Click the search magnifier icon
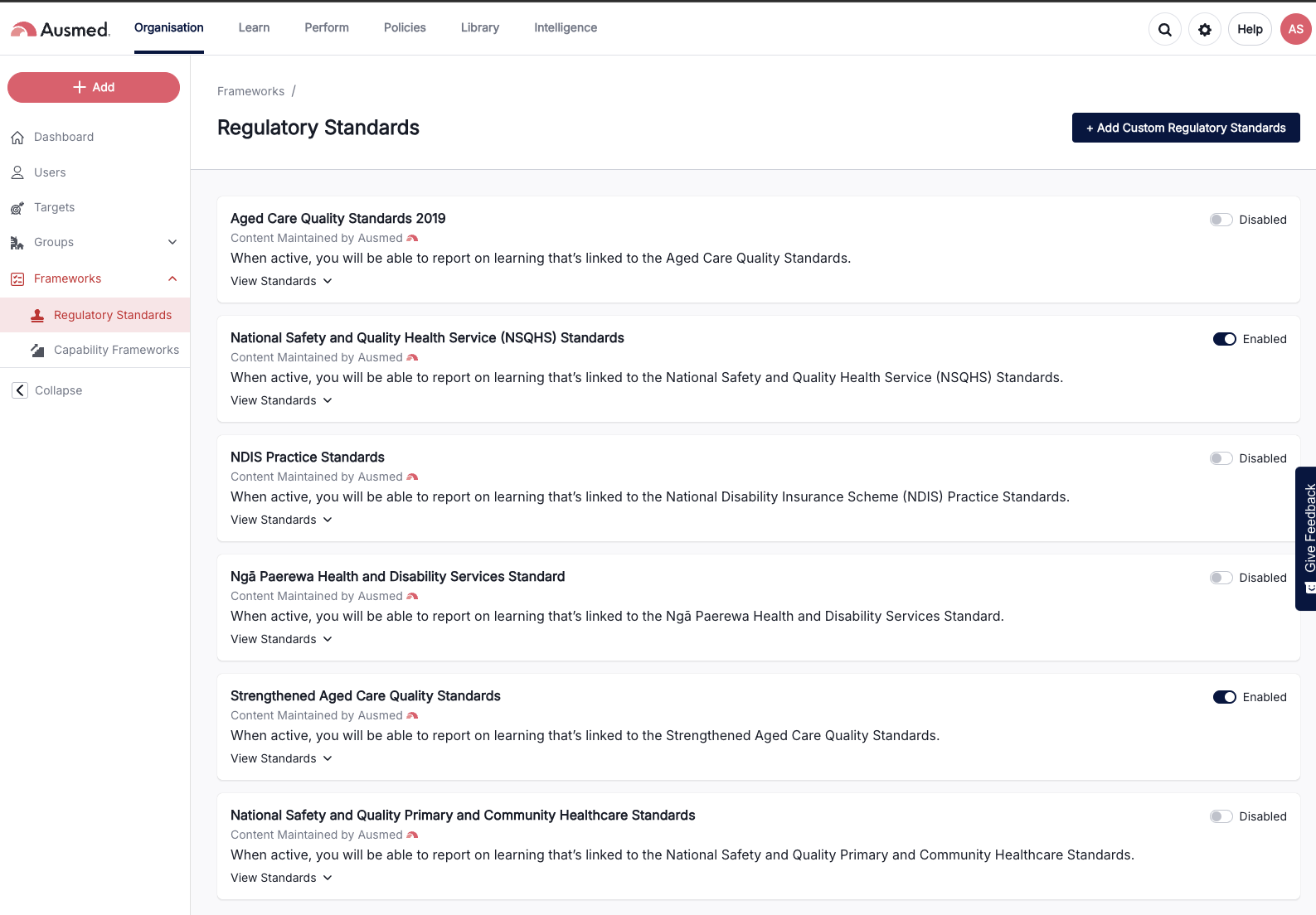 [1164, 30]
